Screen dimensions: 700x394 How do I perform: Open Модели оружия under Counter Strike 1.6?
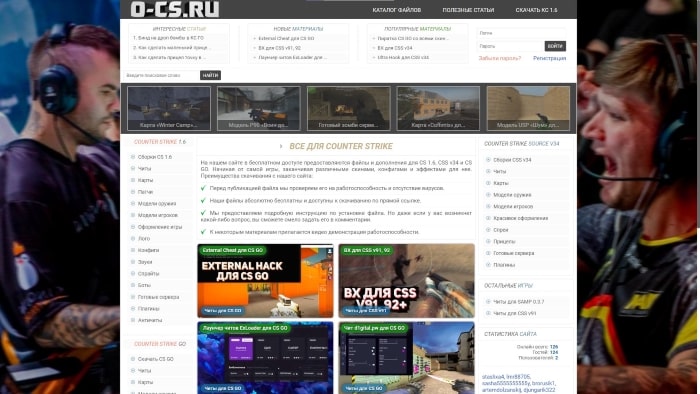(157, 203)
